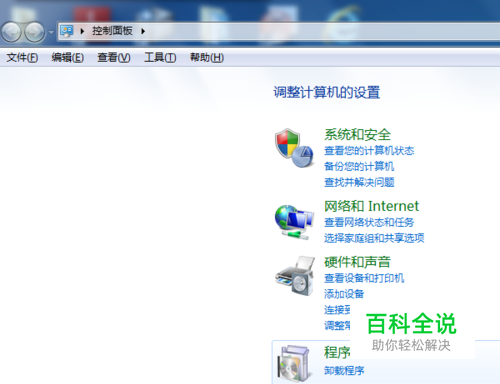Open 程序 category heading

[x=337, y=353]
